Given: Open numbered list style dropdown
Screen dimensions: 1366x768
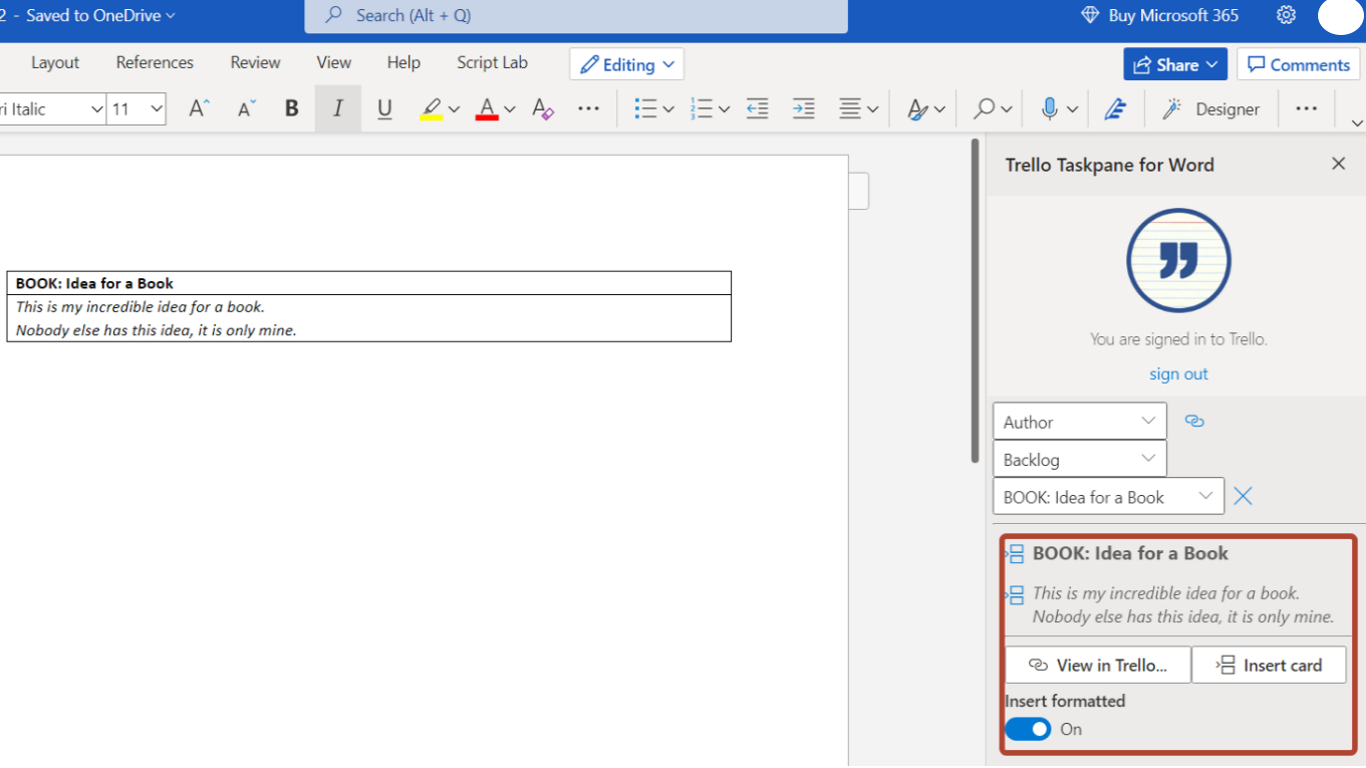Looking at the screenshot, I should (724, 109).
